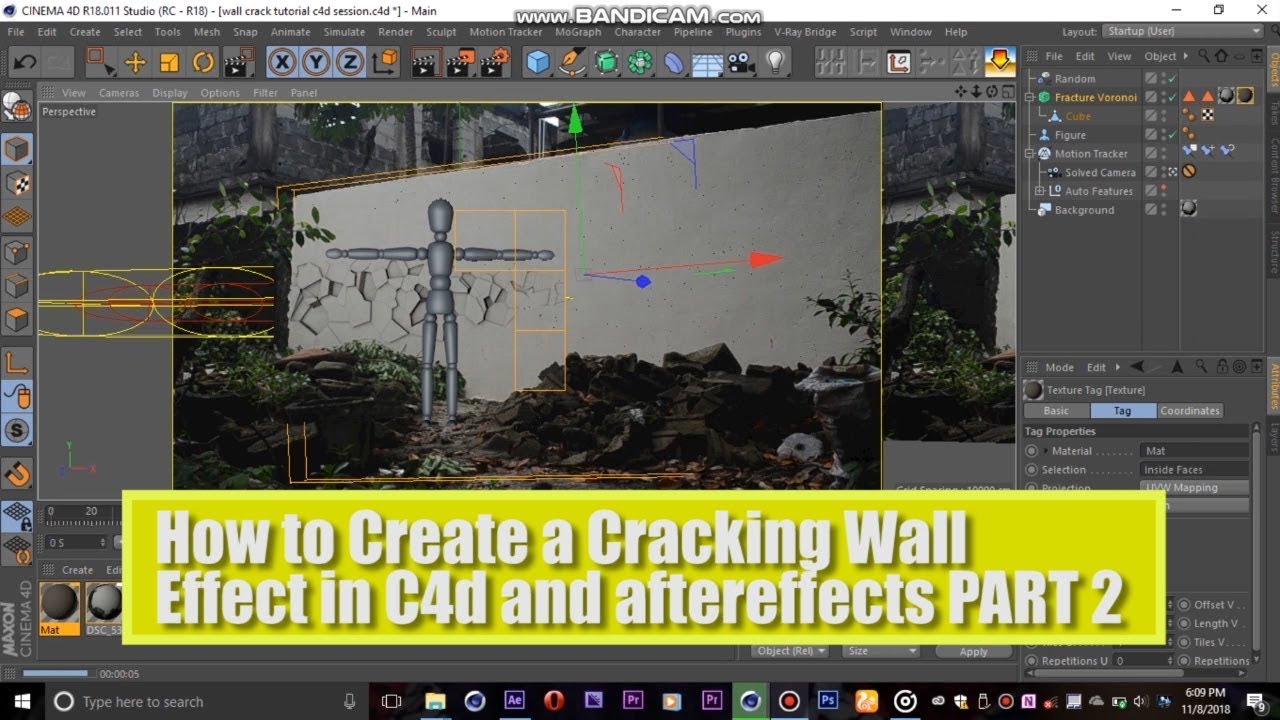Toggle enable checkmark for Figure object
The height and width of the screenshot is (720, 1280).
[x=1171, y=135]
